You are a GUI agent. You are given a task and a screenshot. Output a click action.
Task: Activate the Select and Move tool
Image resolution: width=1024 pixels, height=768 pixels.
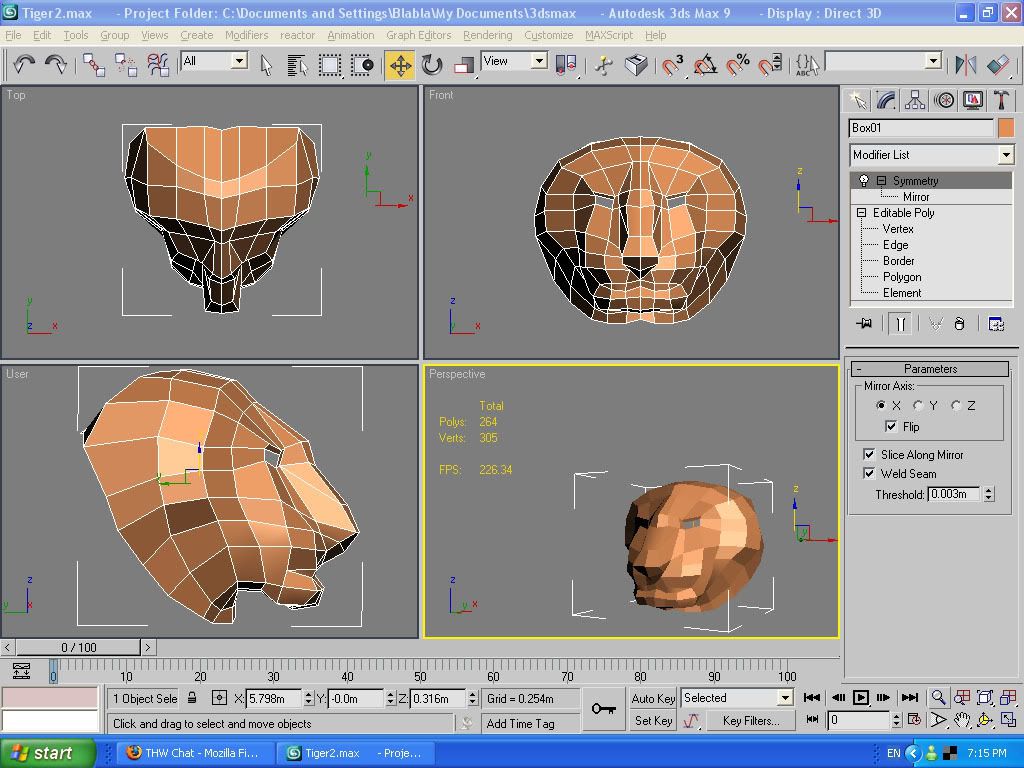coord(400,65)
